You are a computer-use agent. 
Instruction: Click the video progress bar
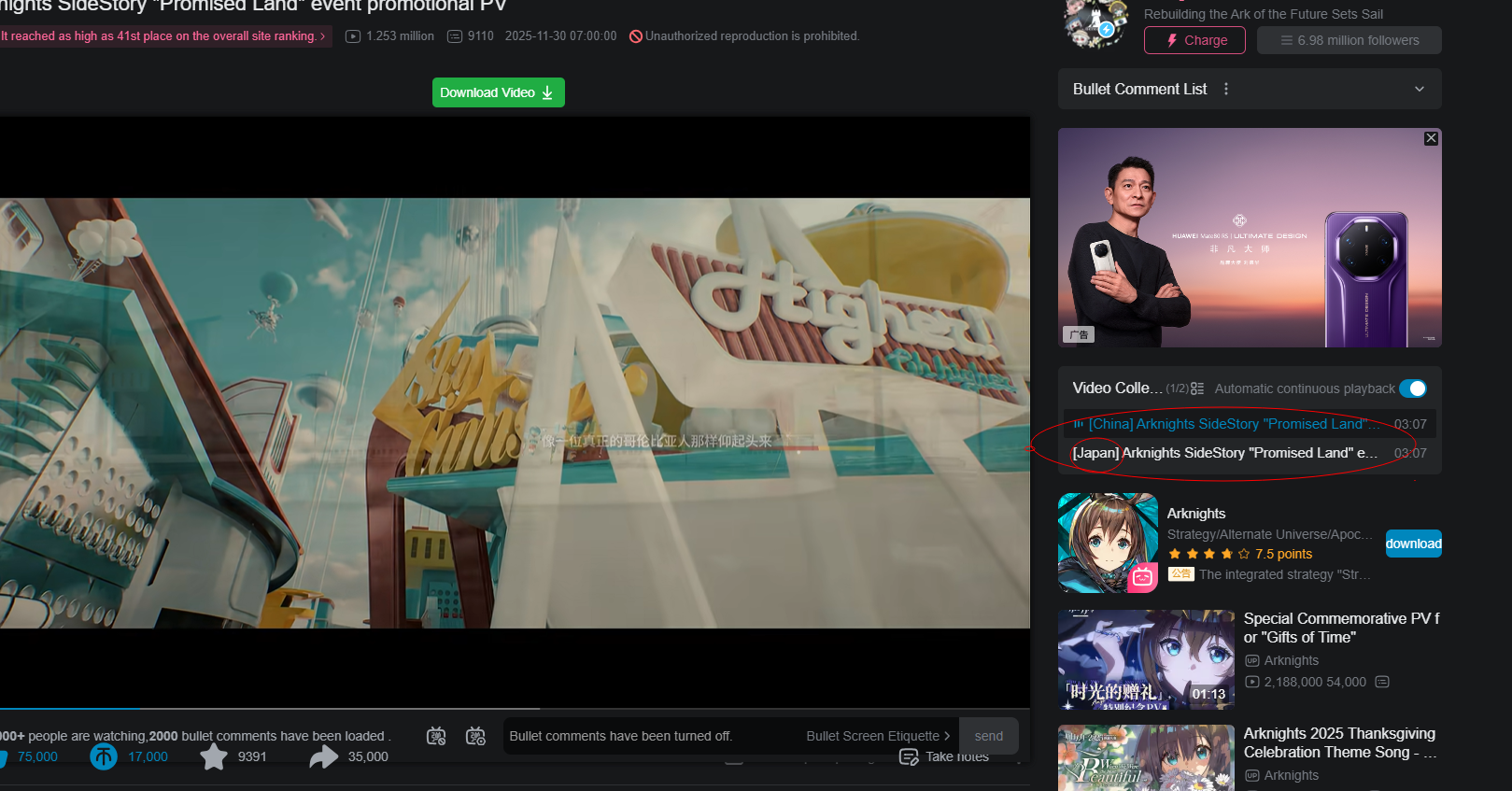[515, 709]
